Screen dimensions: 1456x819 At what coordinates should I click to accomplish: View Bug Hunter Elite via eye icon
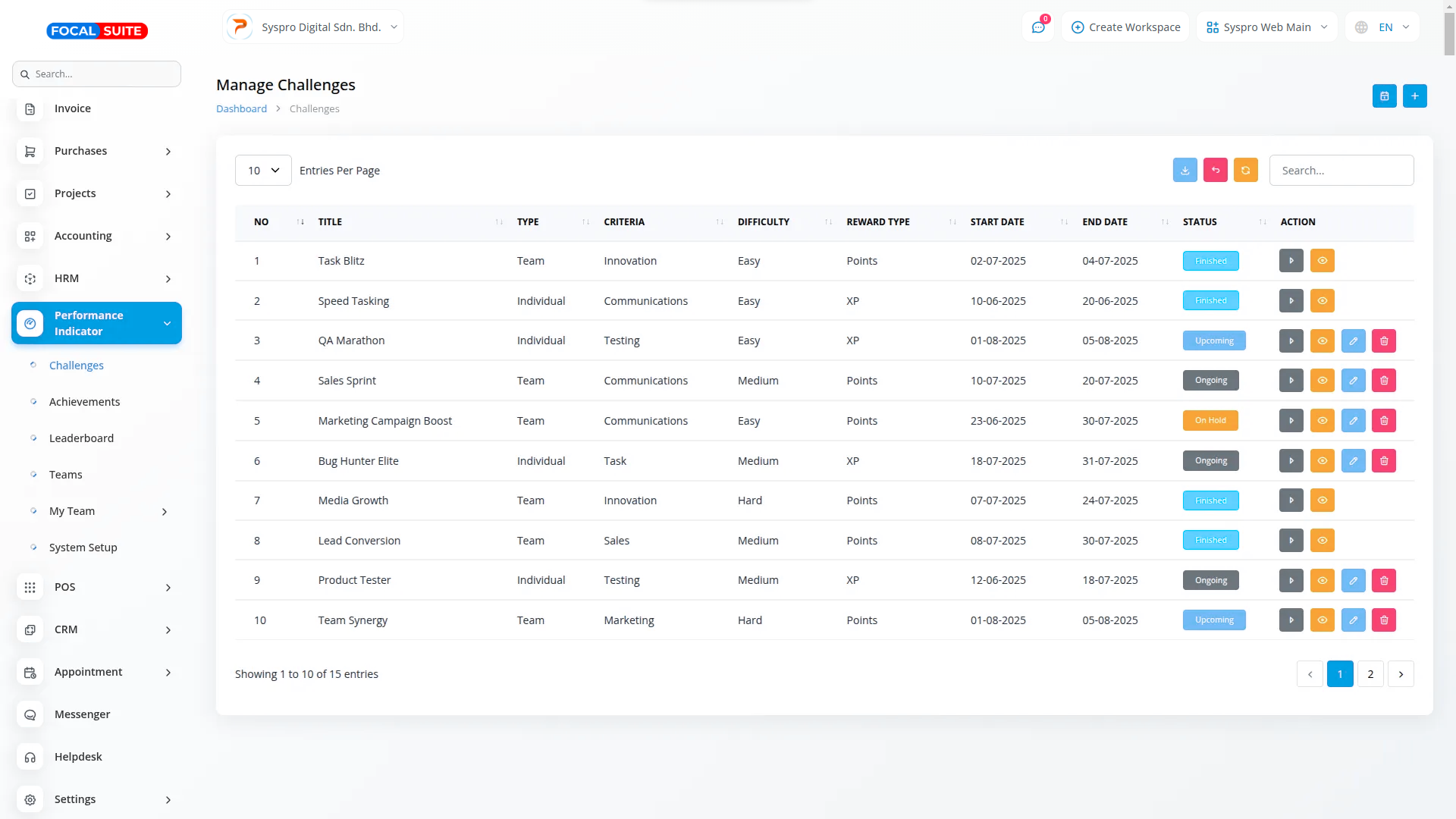(1322, 461)
